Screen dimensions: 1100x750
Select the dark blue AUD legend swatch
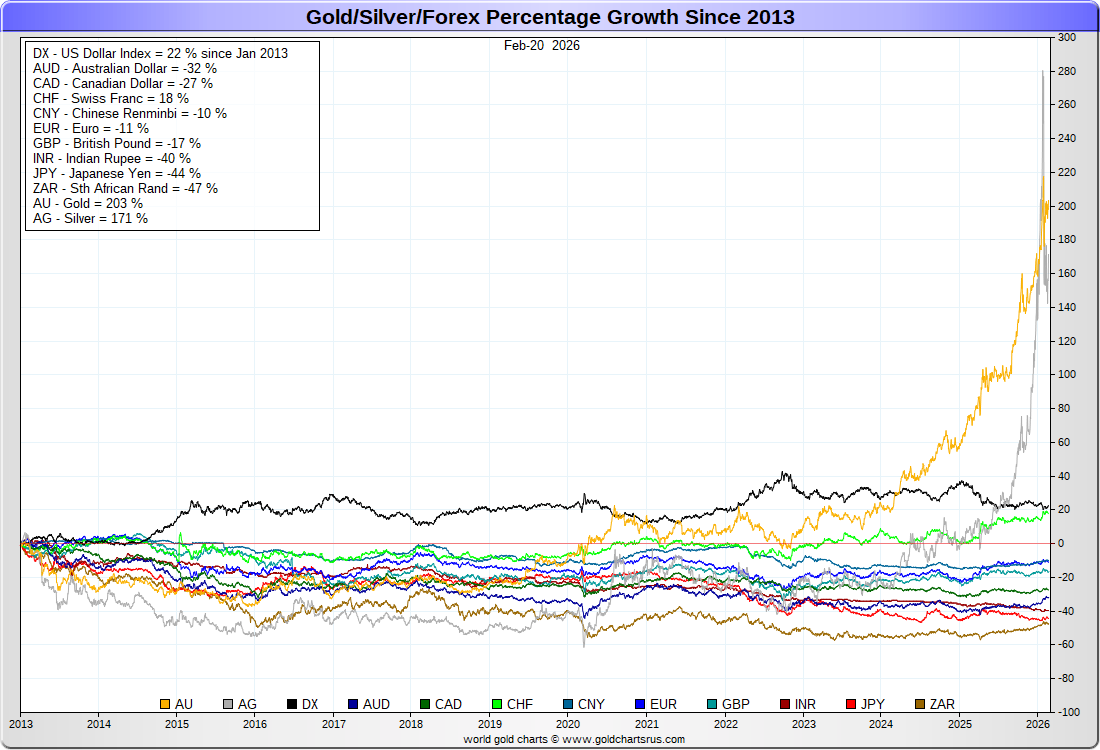pos(353,704)
